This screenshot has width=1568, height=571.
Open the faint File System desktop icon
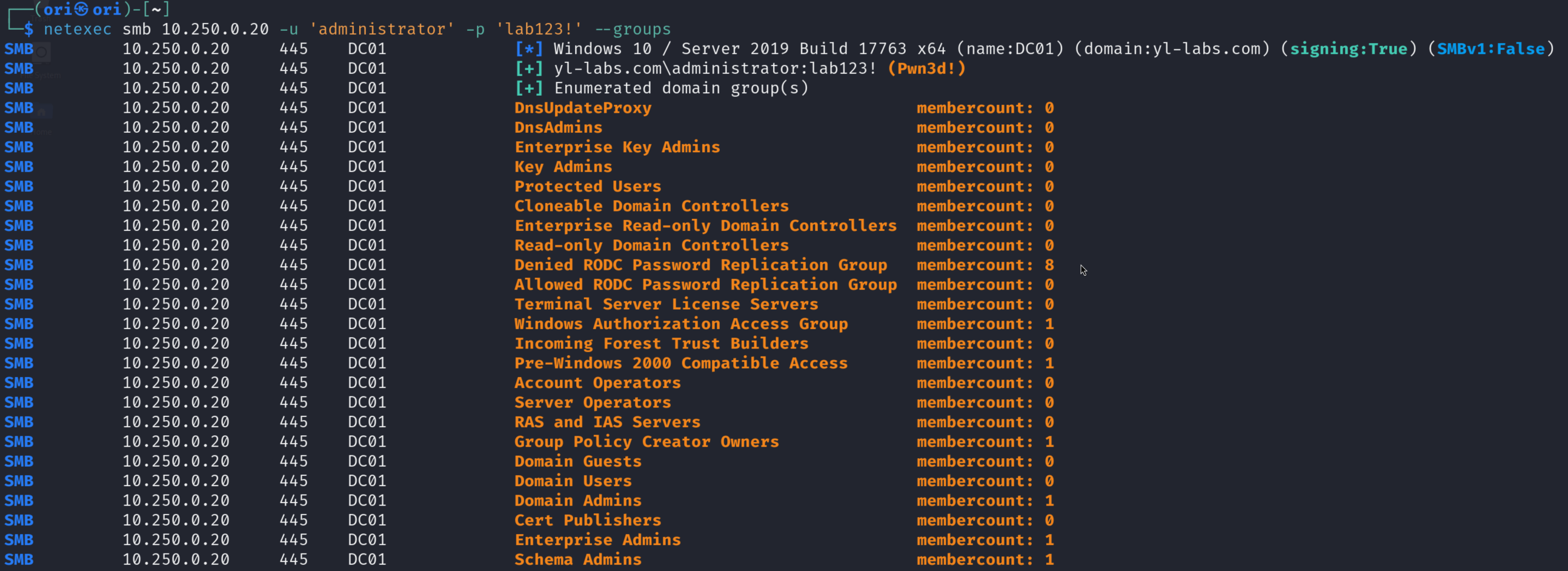42,54
